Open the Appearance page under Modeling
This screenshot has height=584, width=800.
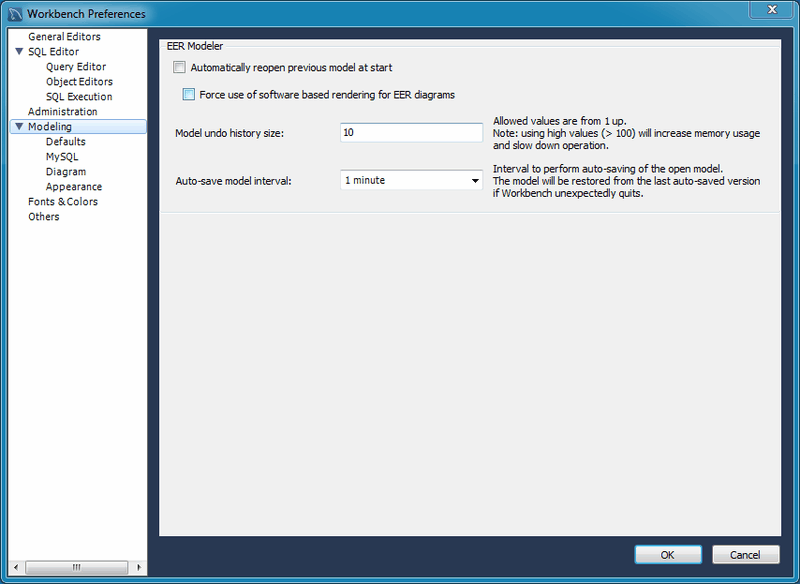(x=74, y=186)
